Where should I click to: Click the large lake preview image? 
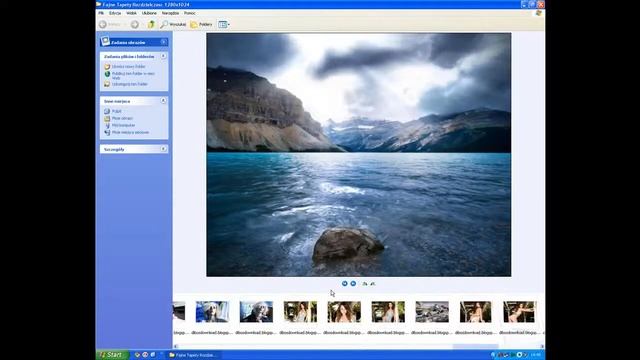pos(358,155)
